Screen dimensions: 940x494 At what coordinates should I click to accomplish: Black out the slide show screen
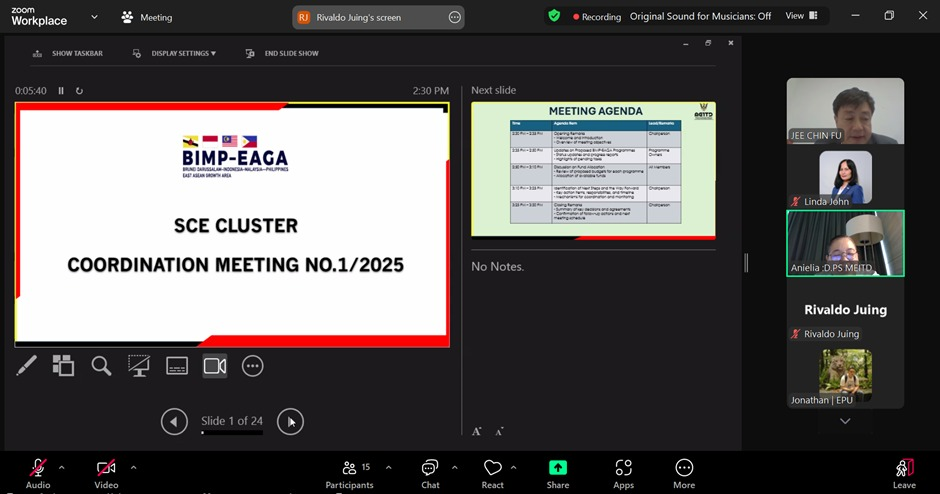[139, 366]
